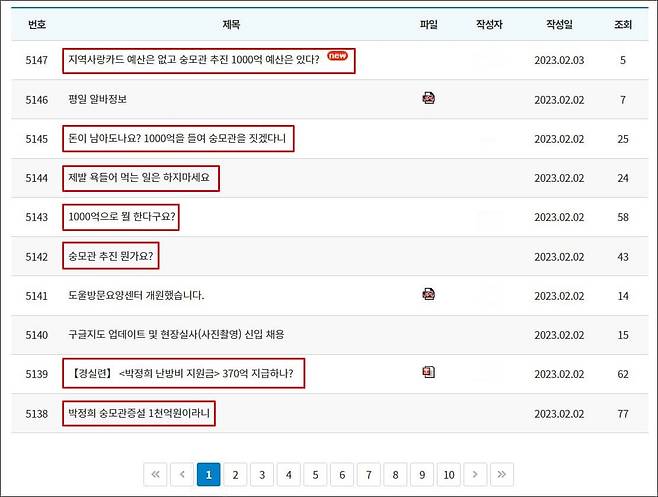
Task: Open post '제발 욕들어 먹는 일은 하지마세요'
Action: click(139, 178)
